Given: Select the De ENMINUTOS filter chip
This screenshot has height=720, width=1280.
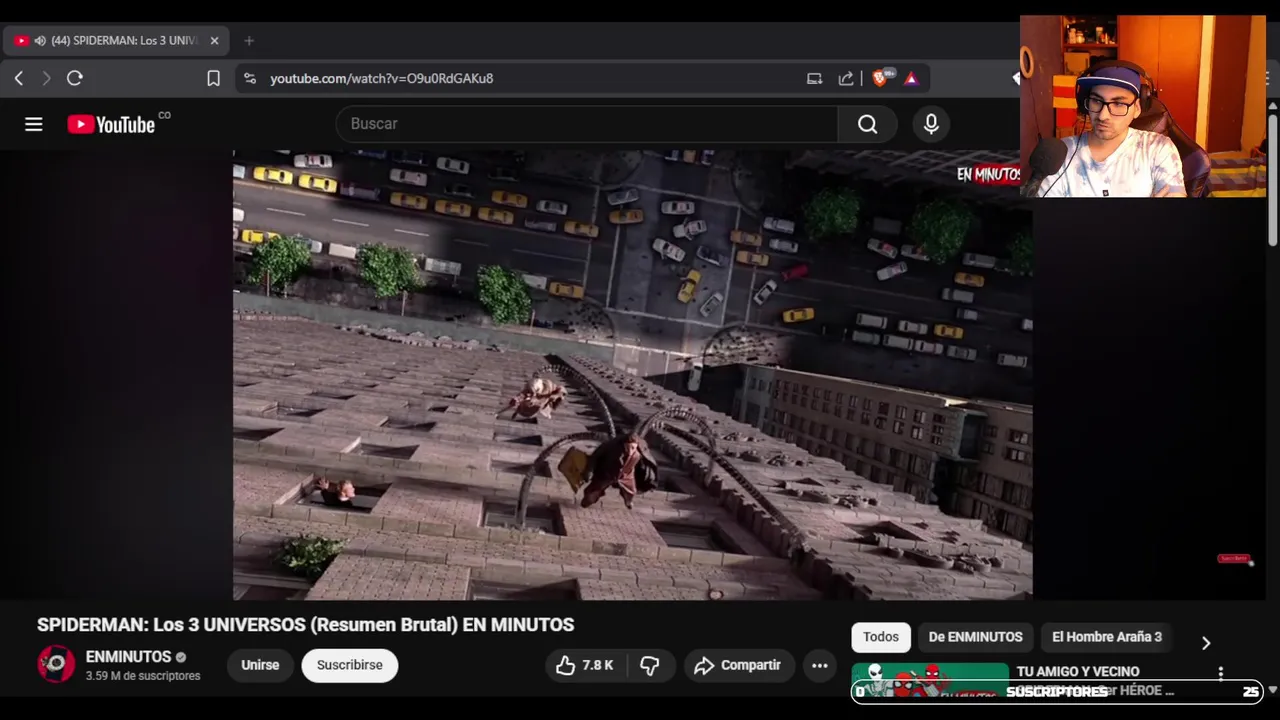Looking at the screenshot, I should (975, 637).
